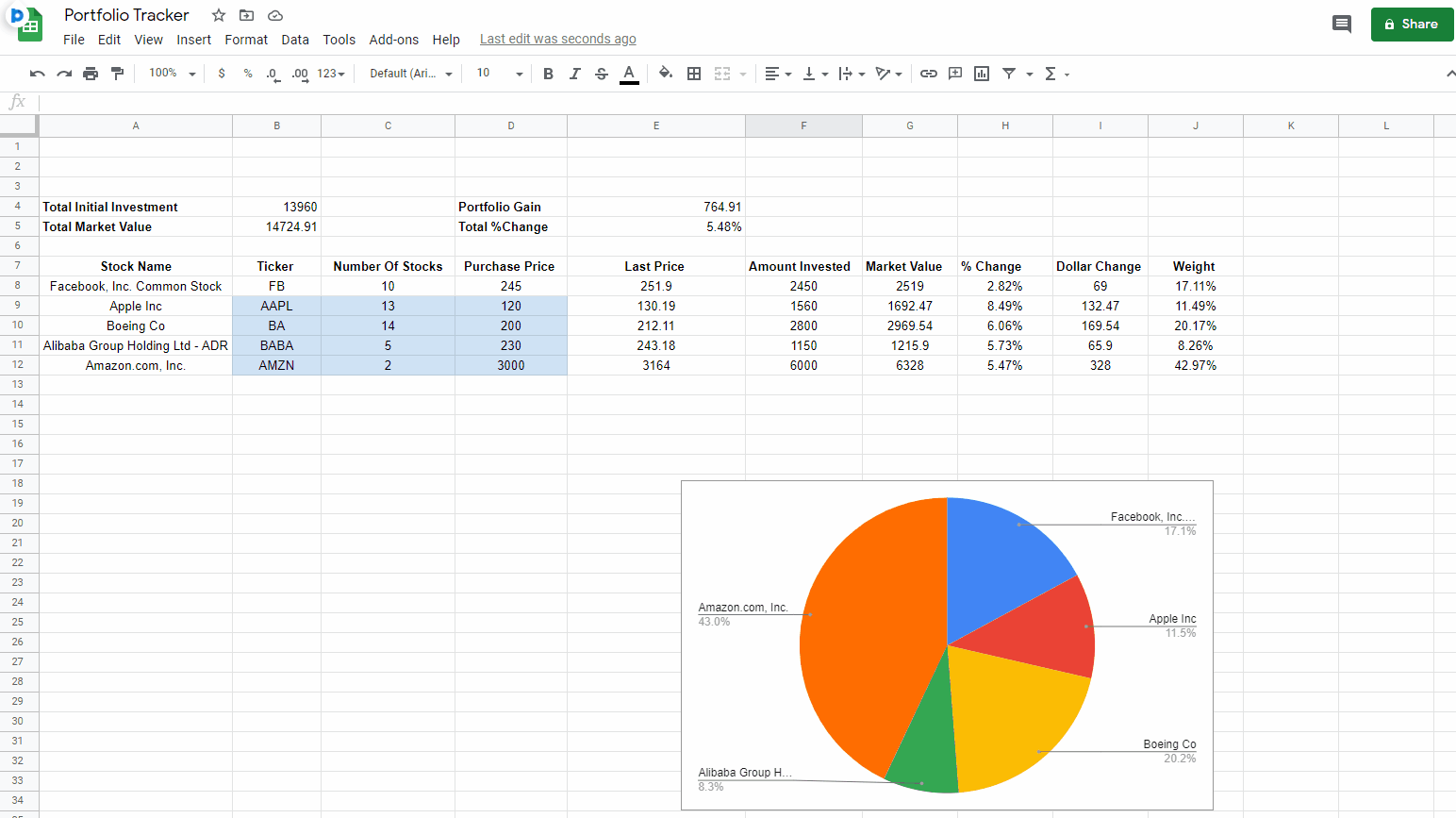Open the Help menu

click(446, 40)
